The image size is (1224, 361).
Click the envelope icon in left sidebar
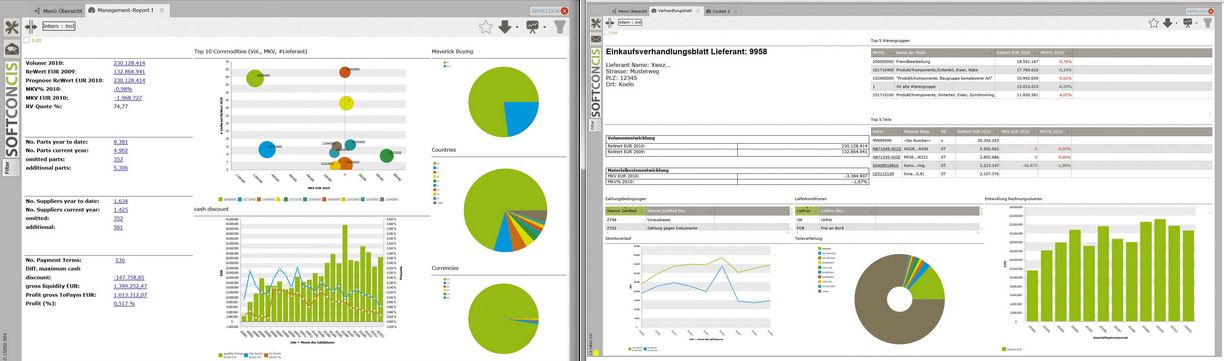tap(10, 48)
